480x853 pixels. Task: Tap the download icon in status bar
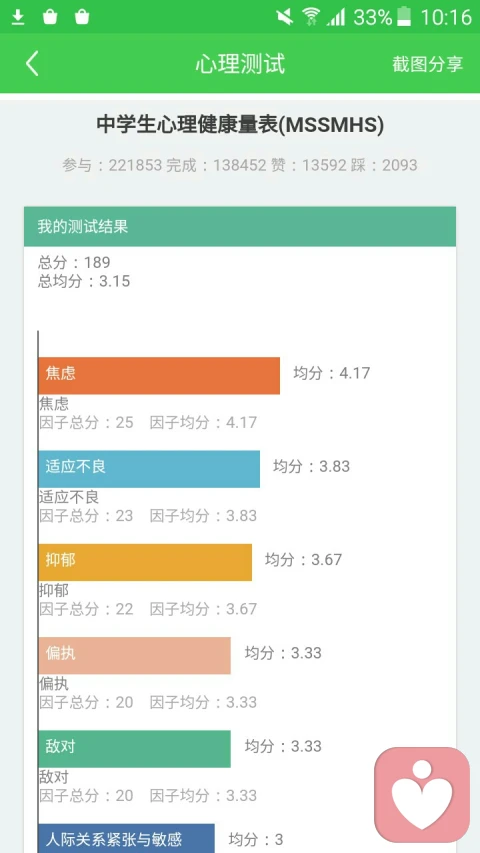click(18, 17)
